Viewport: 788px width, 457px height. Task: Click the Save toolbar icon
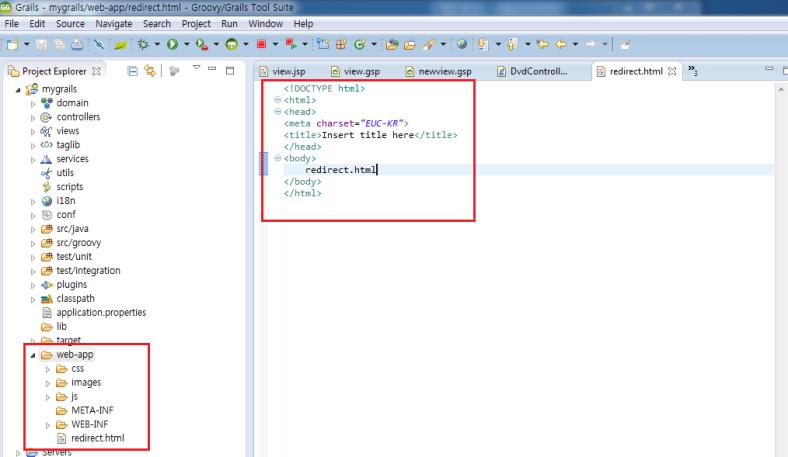click(42, 45)
